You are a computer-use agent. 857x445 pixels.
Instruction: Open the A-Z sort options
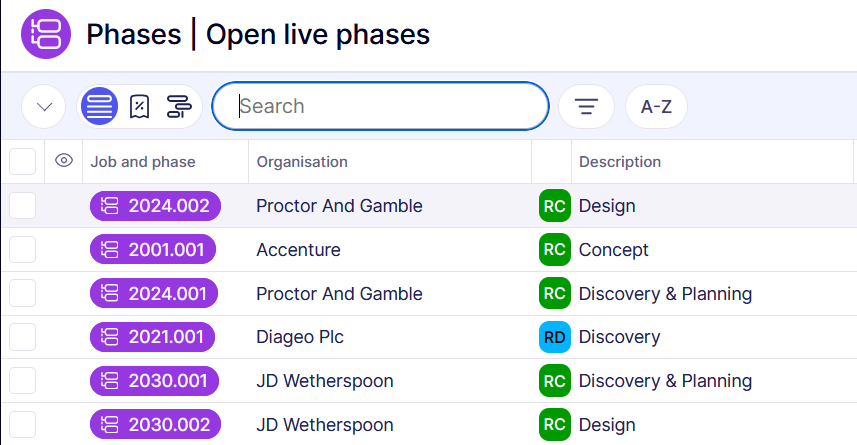[656, 106]
